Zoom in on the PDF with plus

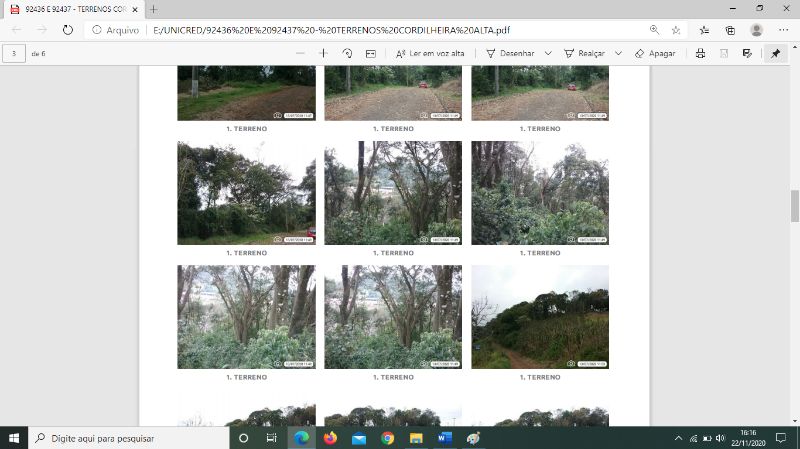pyautogui.click(x=323, y=53)
